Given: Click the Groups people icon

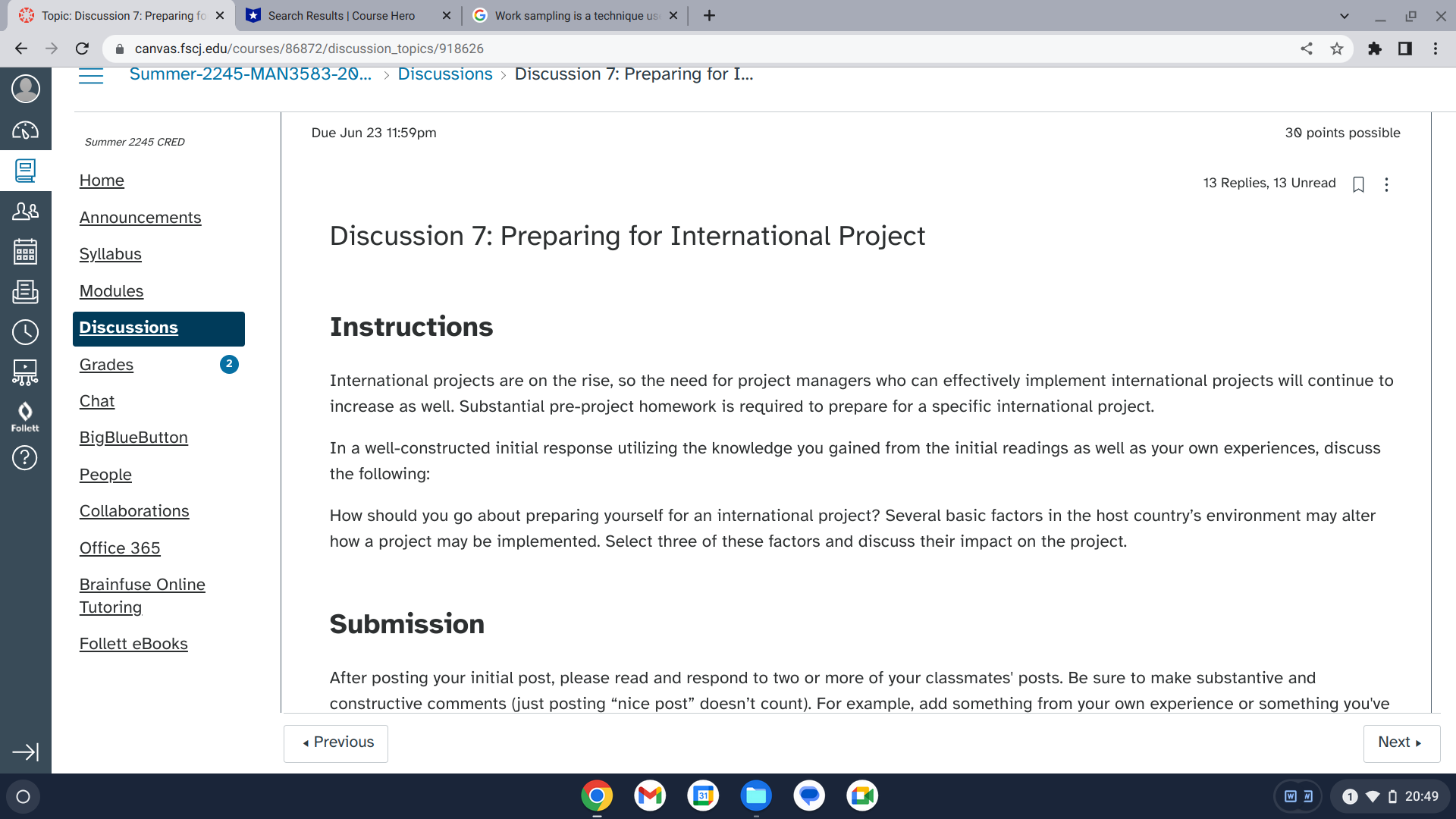Looking at the screenshot, I should coord(26,211).
